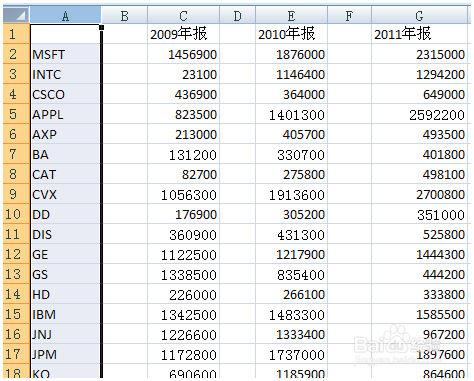Select row 17 header

tap(16, 354)
